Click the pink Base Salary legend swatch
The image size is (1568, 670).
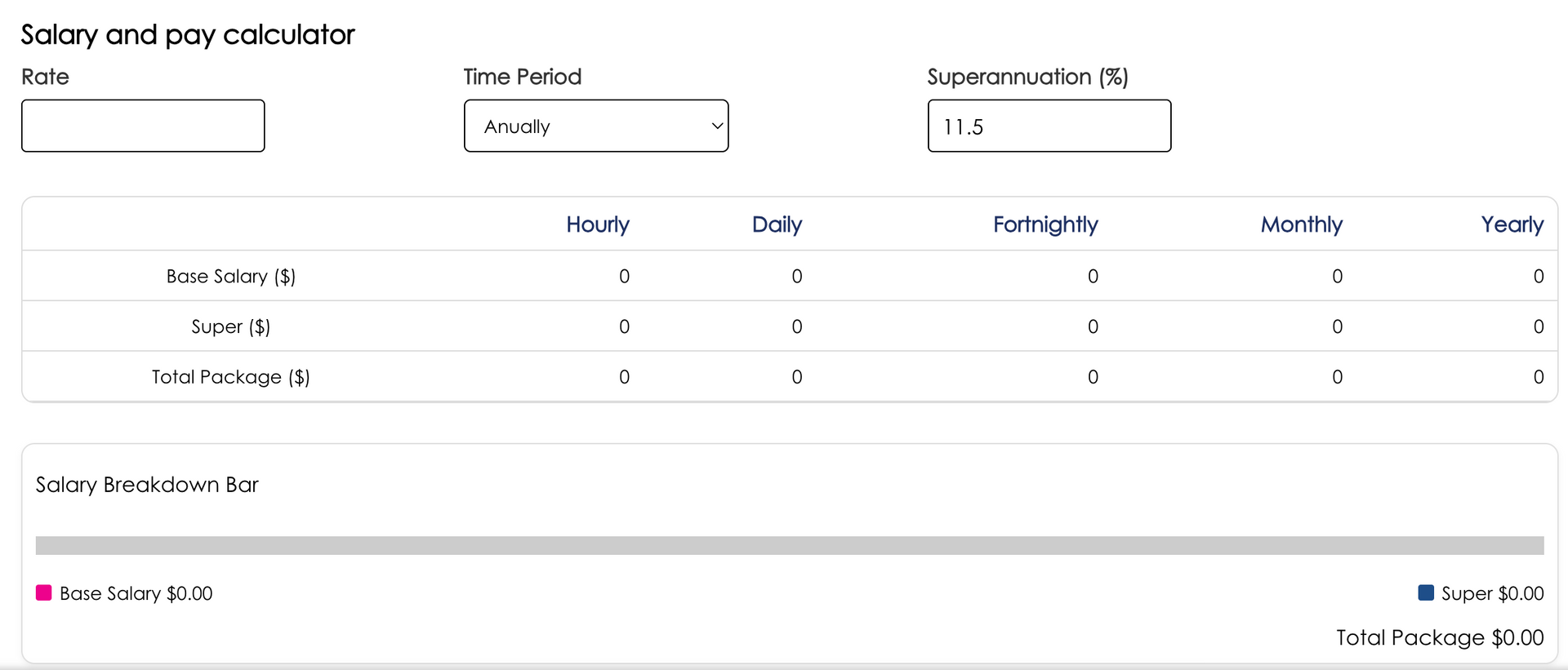coord(44,592)
